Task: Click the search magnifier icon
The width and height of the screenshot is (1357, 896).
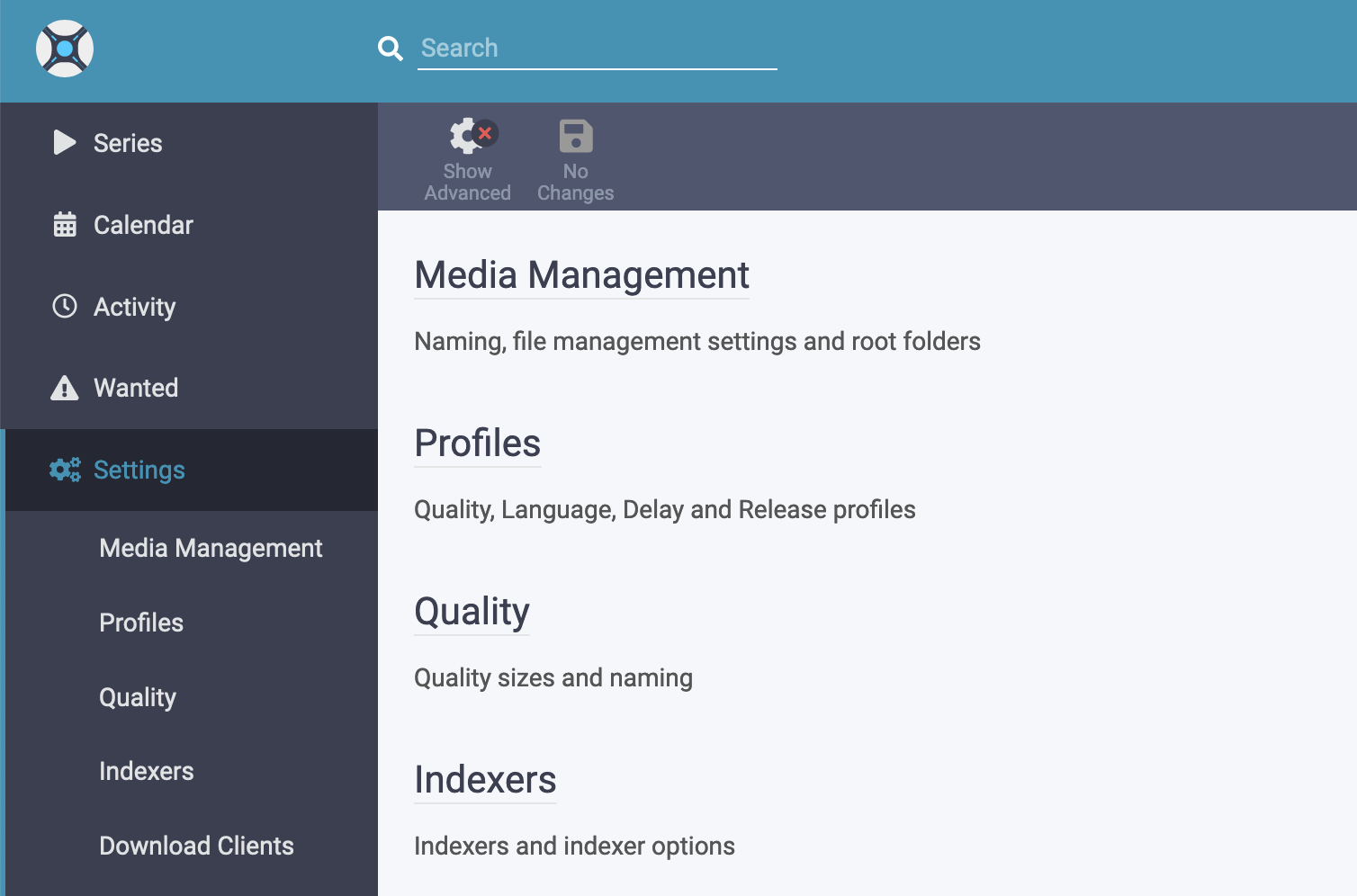Action: [x=390, y=49]
